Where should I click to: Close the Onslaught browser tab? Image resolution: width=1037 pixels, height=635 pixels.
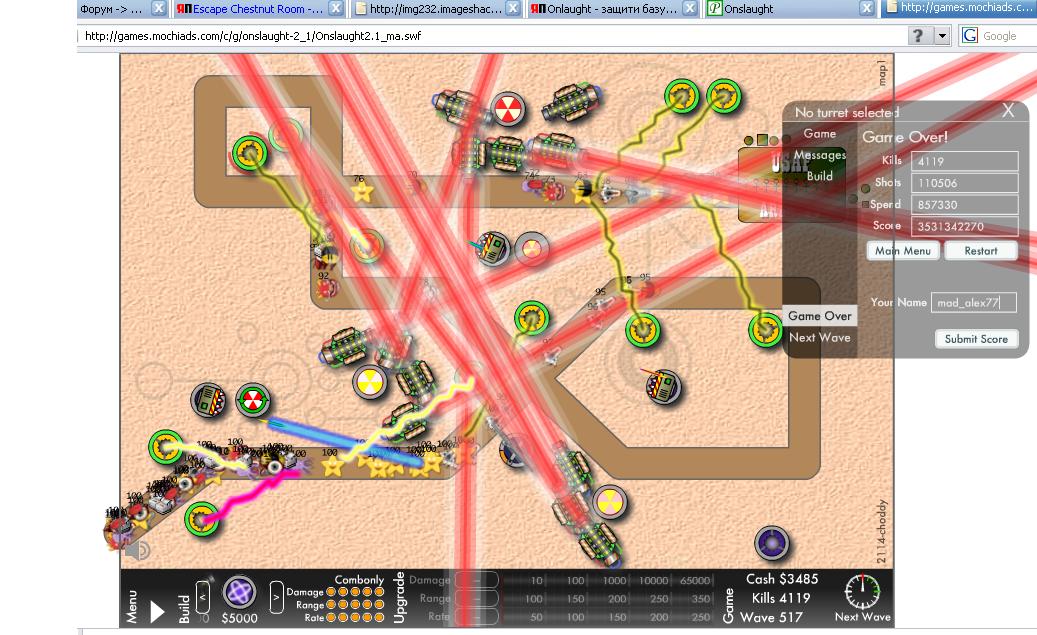pos(866,9)
